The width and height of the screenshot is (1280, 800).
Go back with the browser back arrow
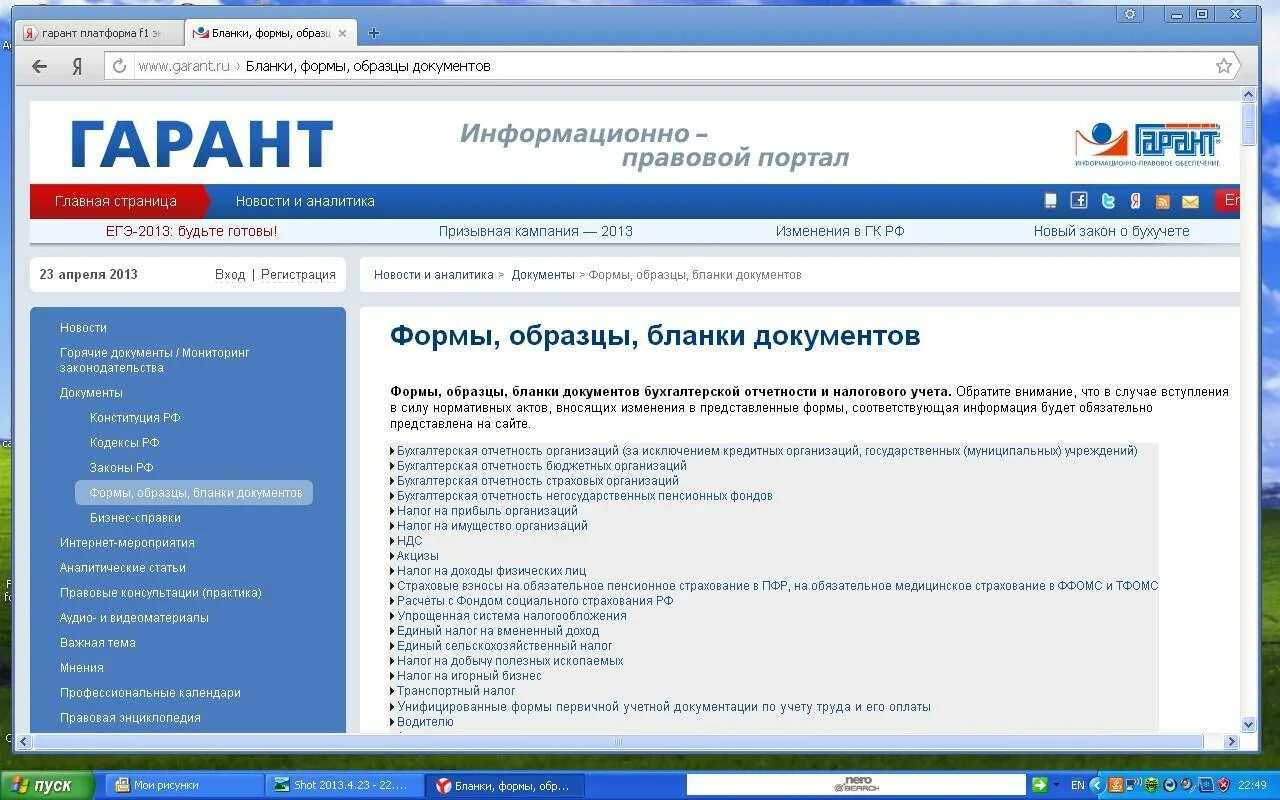pyautogui.click(x=39, y=66)
